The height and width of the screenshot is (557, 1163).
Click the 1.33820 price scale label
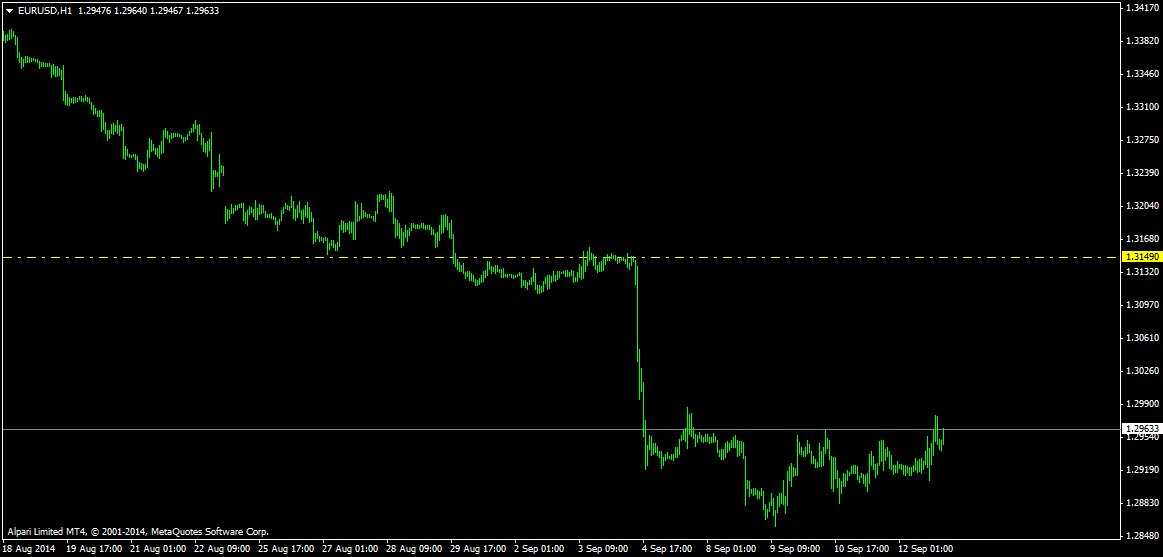tap(1141, 41)
